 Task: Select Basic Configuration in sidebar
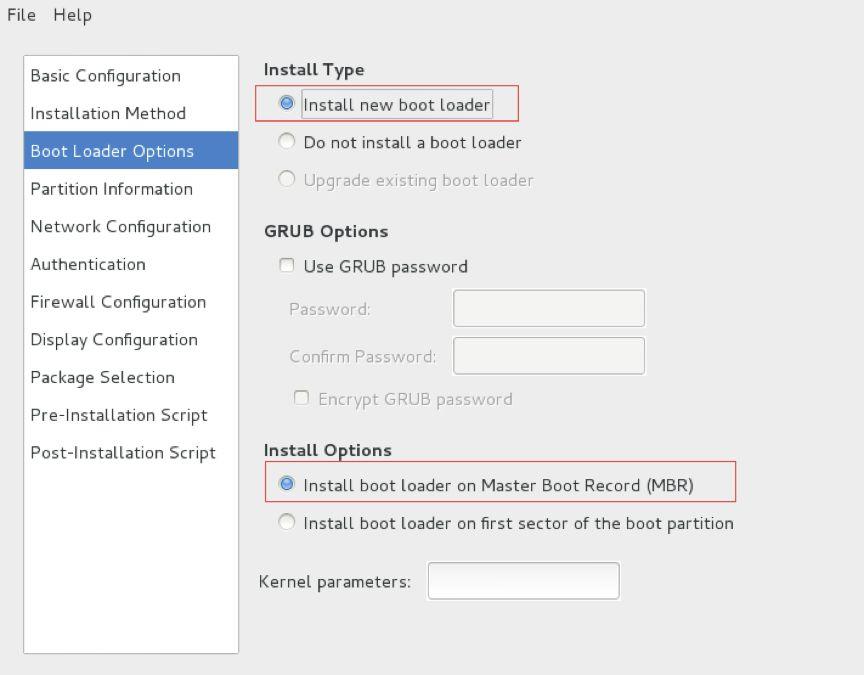coord(105,76)
